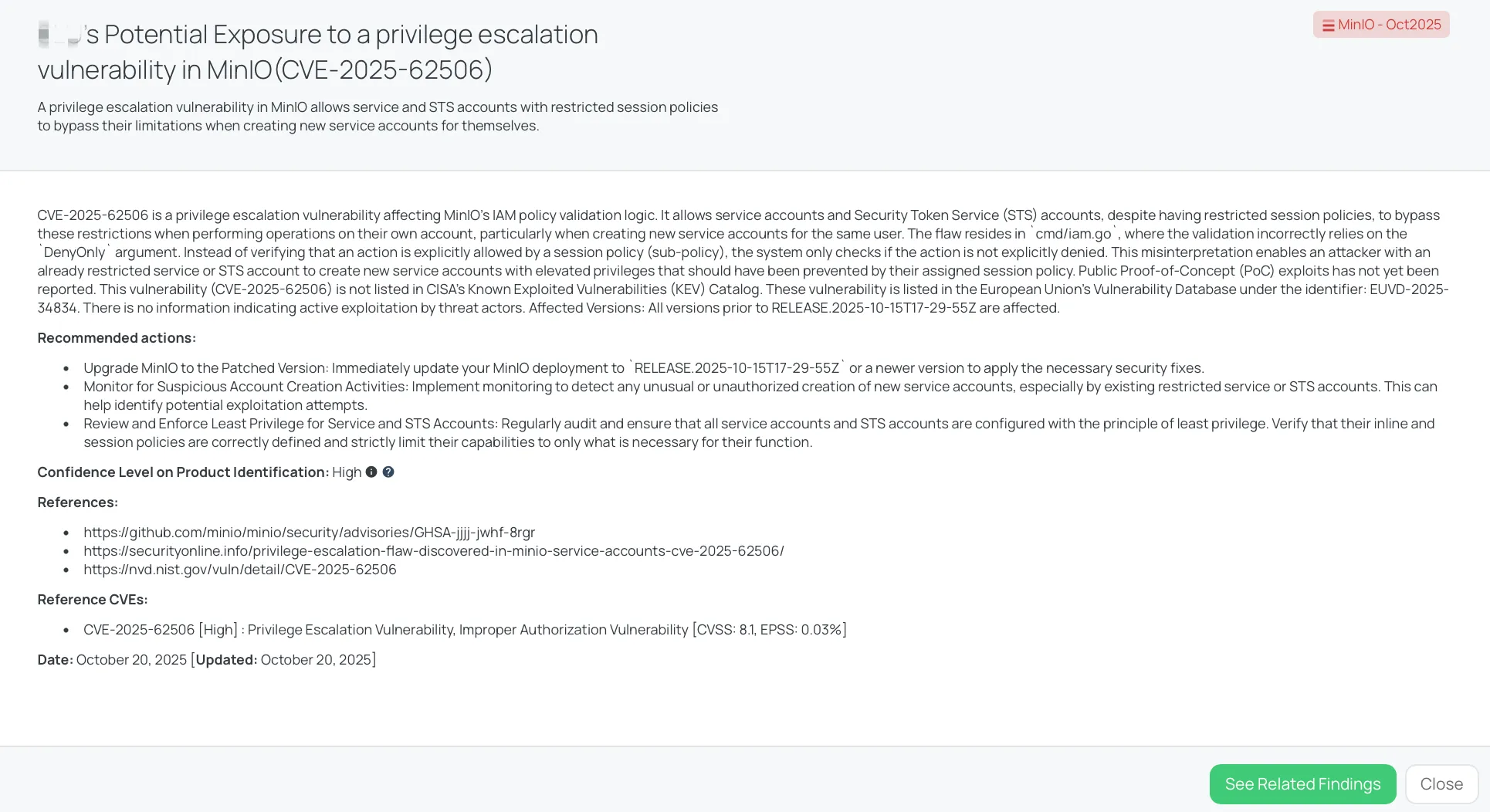Click the Reference CVEs heading

click(x=92, y=600)
